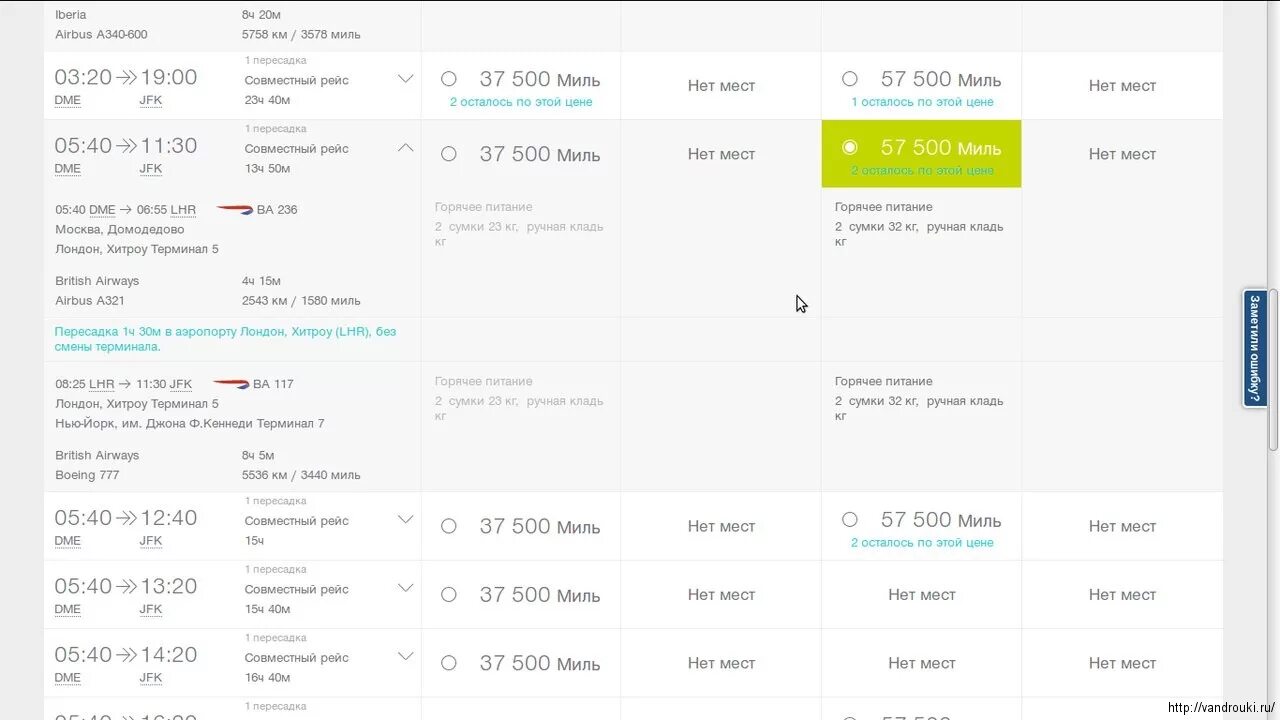Click JFK code in 11:30 JFK arrival
1280x720 pixels.
tap(181, 384)
